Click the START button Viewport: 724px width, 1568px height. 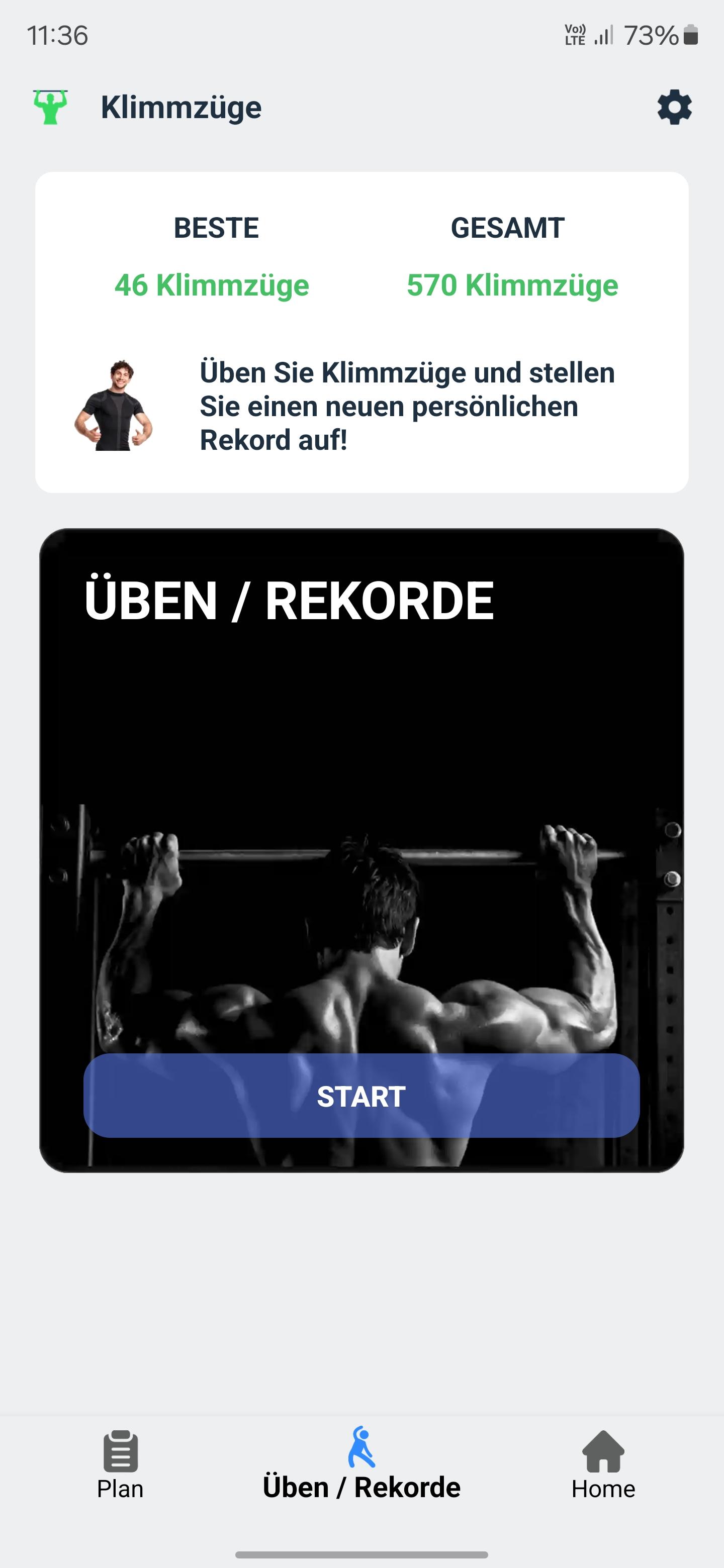[361, 1096]
